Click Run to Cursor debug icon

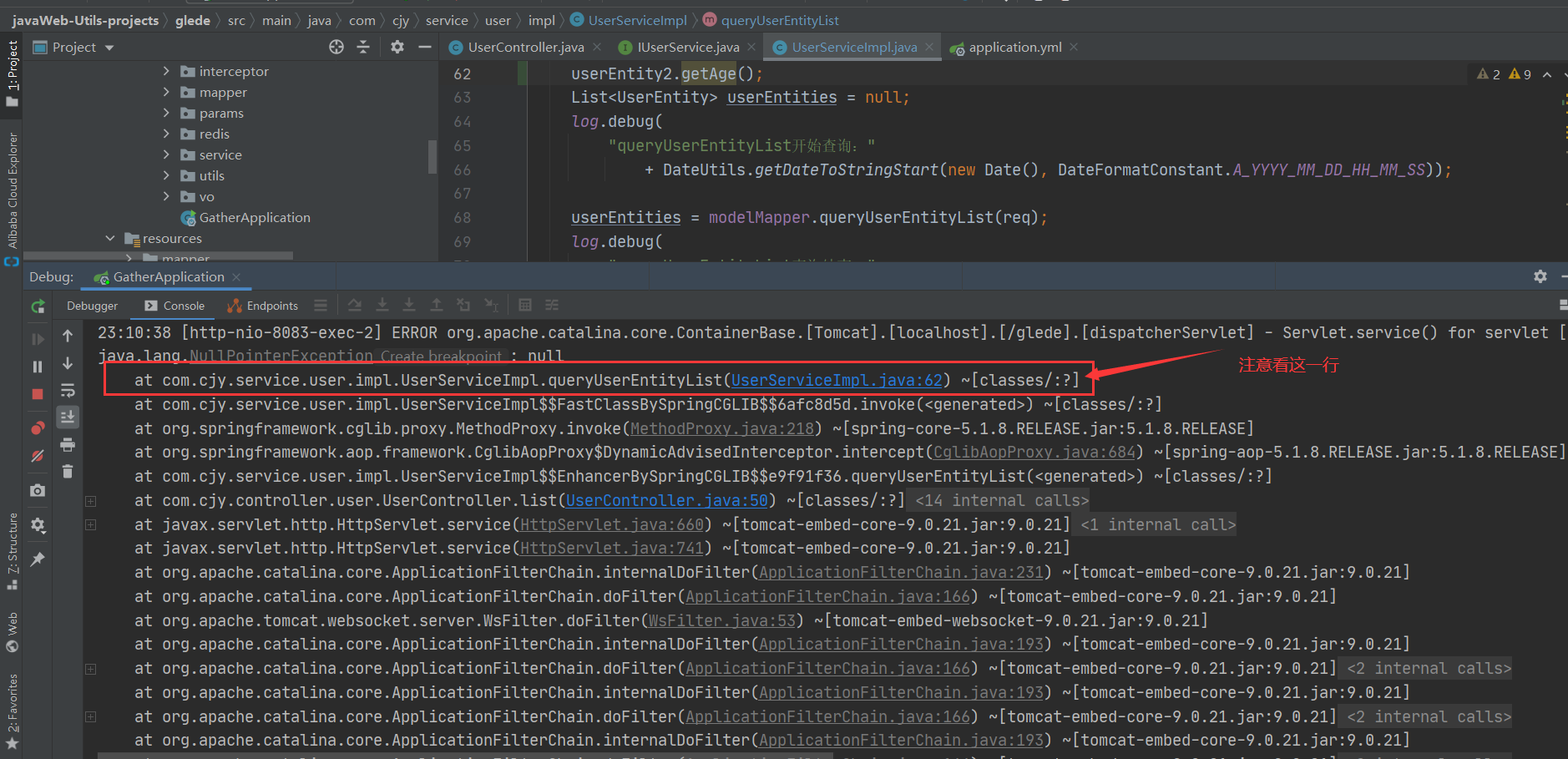(492, 306)
